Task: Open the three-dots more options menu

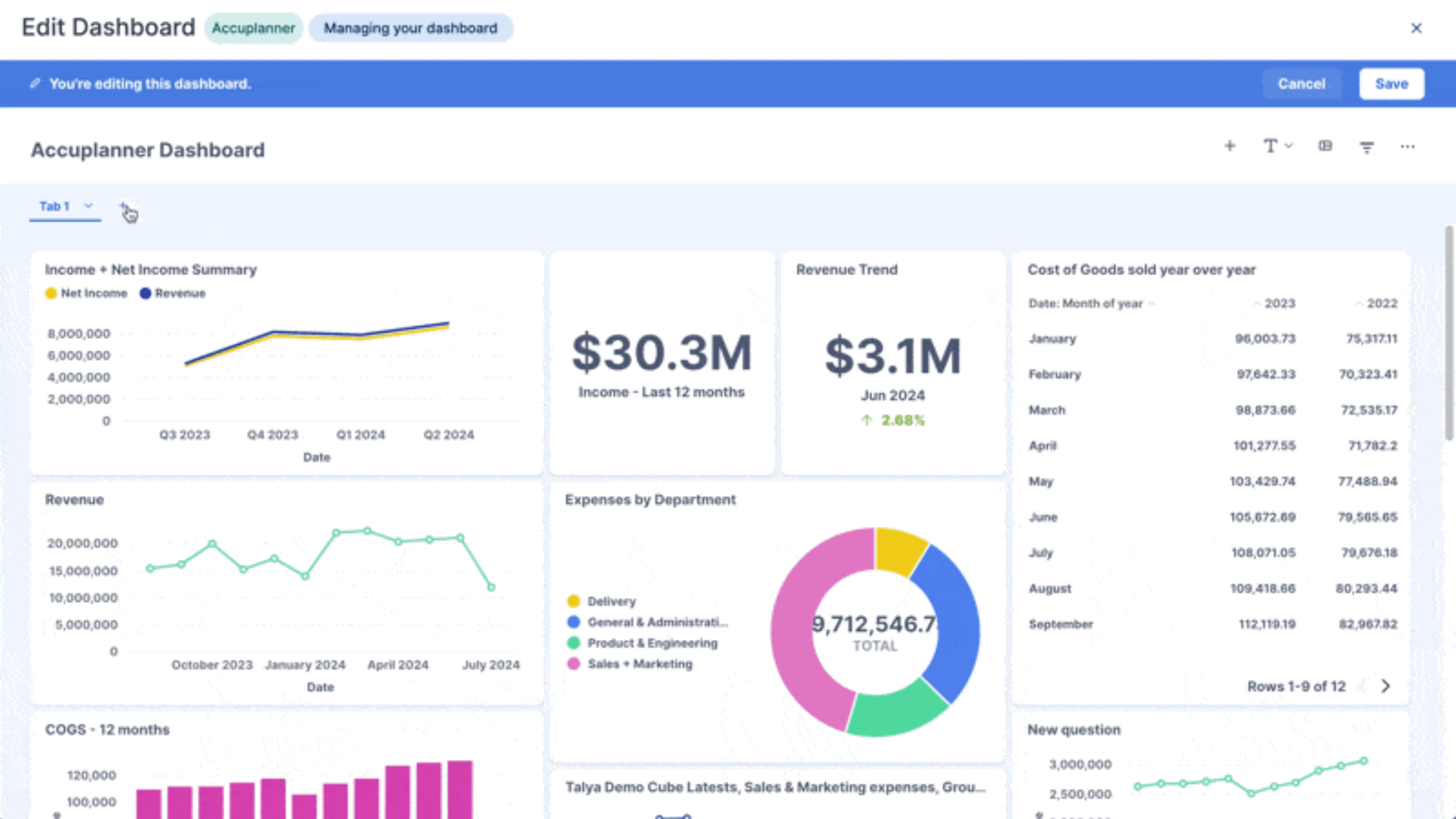Action: (1407, 146)
